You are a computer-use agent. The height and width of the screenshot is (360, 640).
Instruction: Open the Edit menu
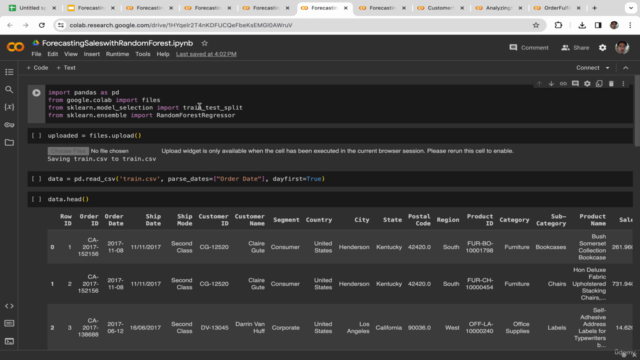coord(52,54)
